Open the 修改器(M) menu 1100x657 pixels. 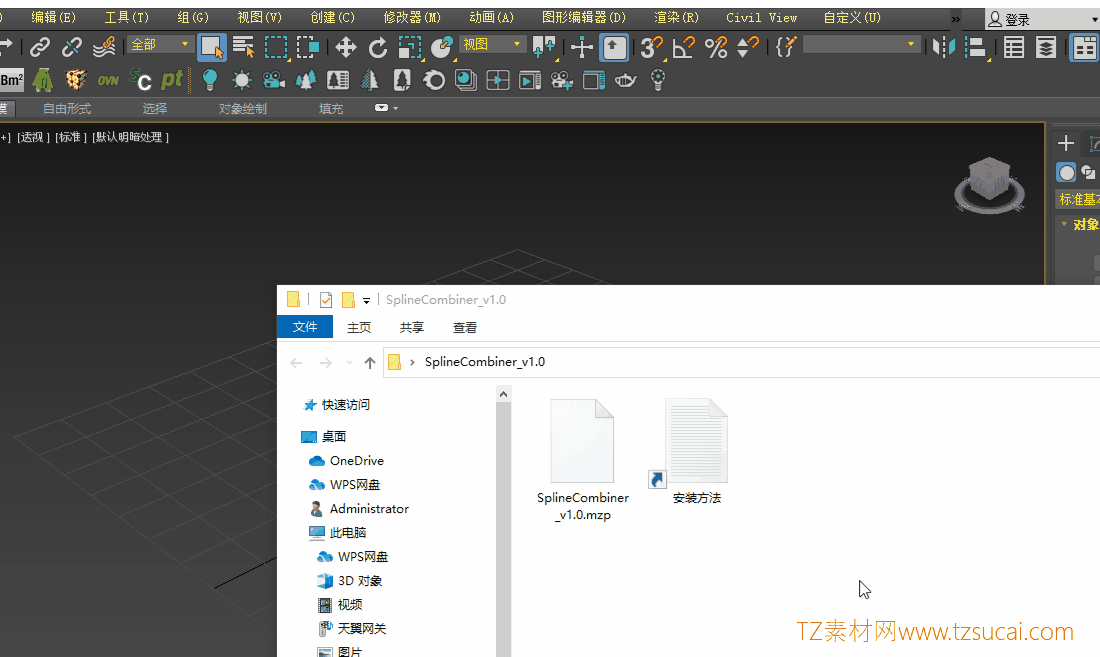tap(412, 18)
